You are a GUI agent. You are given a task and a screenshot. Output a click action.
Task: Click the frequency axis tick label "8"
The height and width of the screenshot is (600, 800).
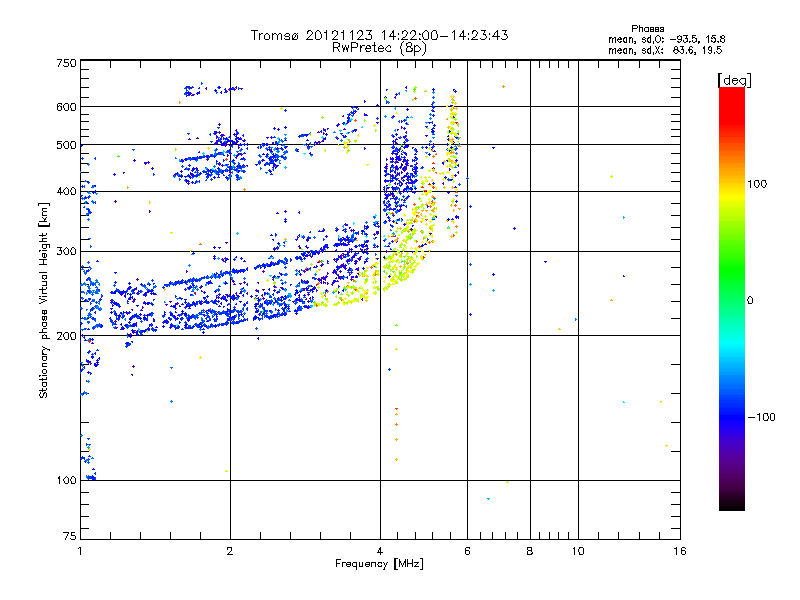(530, 551)
